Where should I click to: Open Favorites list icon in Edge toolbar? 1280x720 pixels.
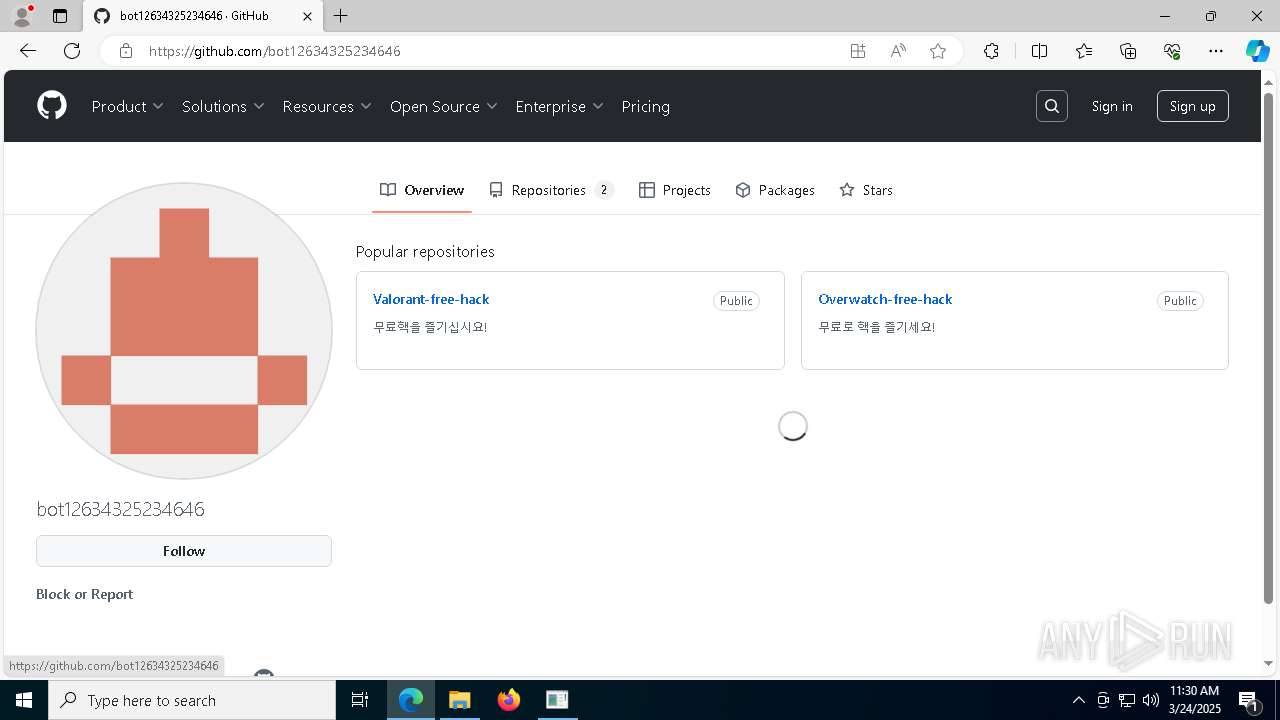coord(1084,51)
